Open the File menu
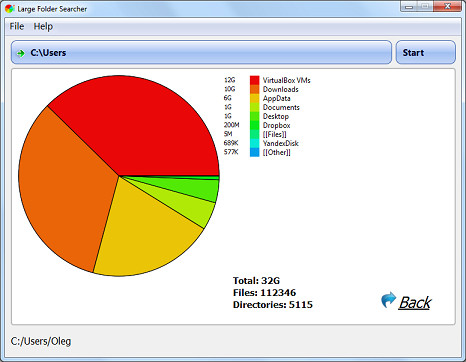Screen dimensions: 466x362 [17, 26]
